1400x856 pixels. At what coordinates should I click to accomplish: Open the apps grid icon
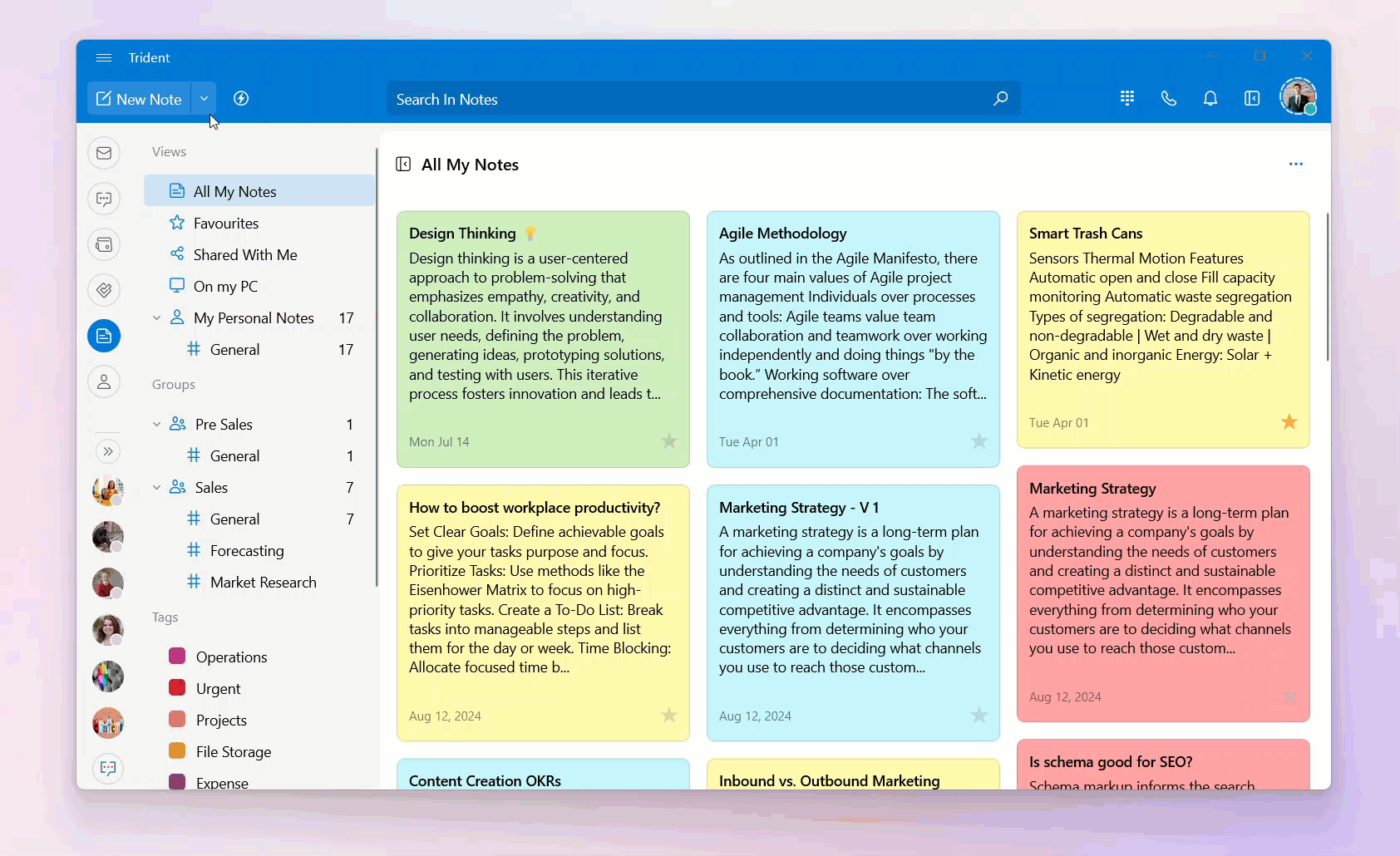click(x=1127, y=98)
